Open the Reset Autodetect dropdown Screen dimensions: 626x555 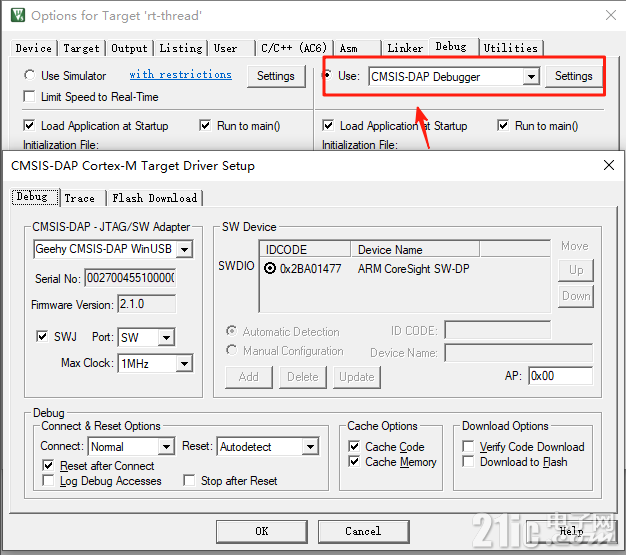click(x=310, y=447)
